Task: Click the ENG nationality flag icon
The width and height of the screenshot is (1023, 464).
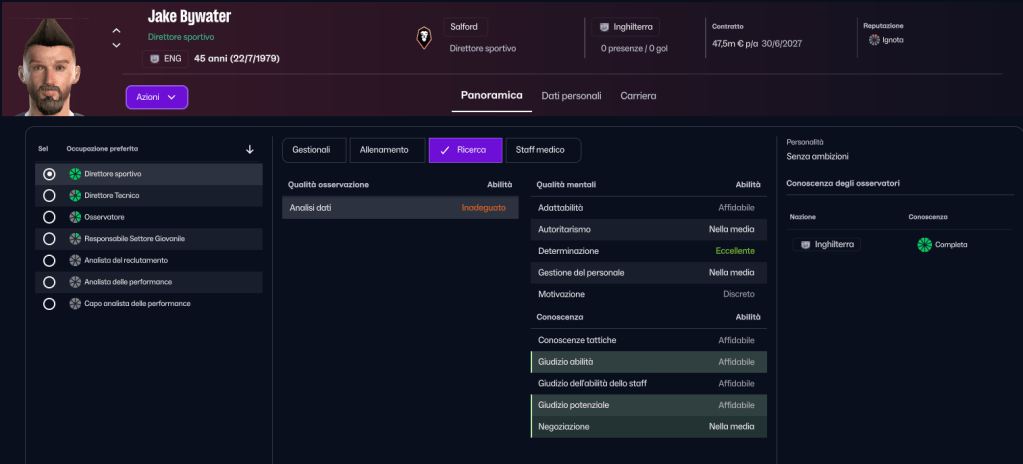Action: (x=155, y=59)
